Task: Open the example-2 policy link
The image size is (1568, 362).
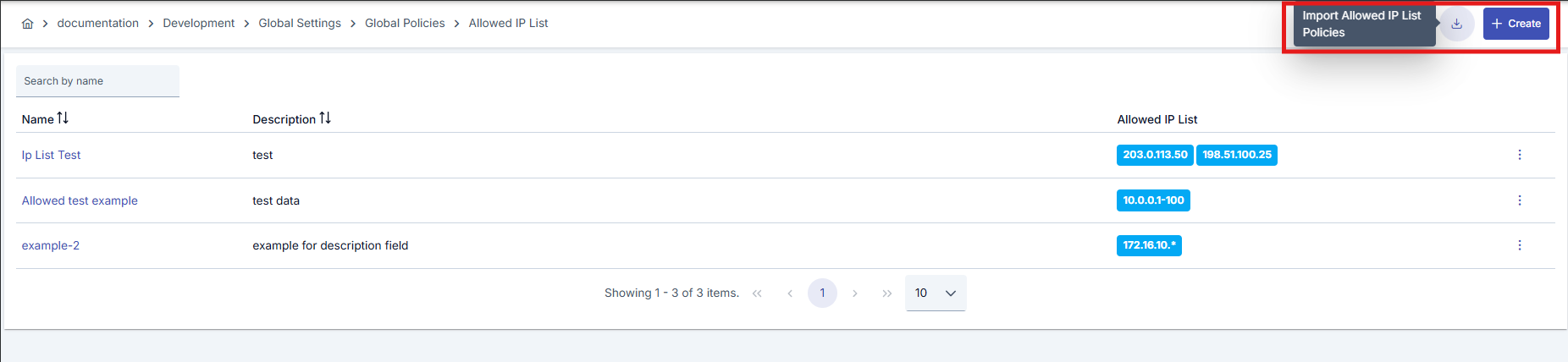Action: pos(51,245)
